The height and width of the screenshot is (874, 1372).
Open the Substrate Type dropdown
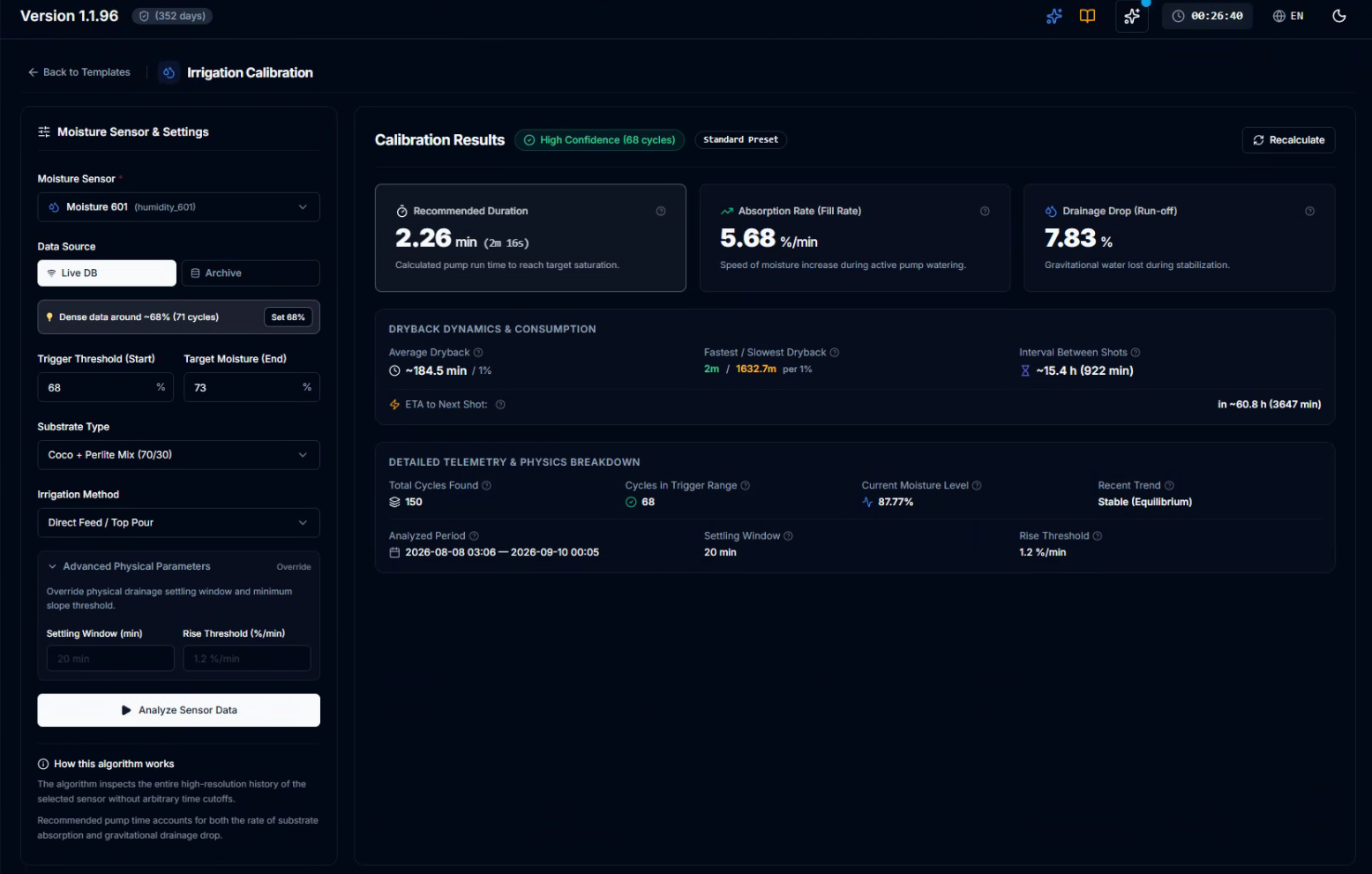pos(178,455)
